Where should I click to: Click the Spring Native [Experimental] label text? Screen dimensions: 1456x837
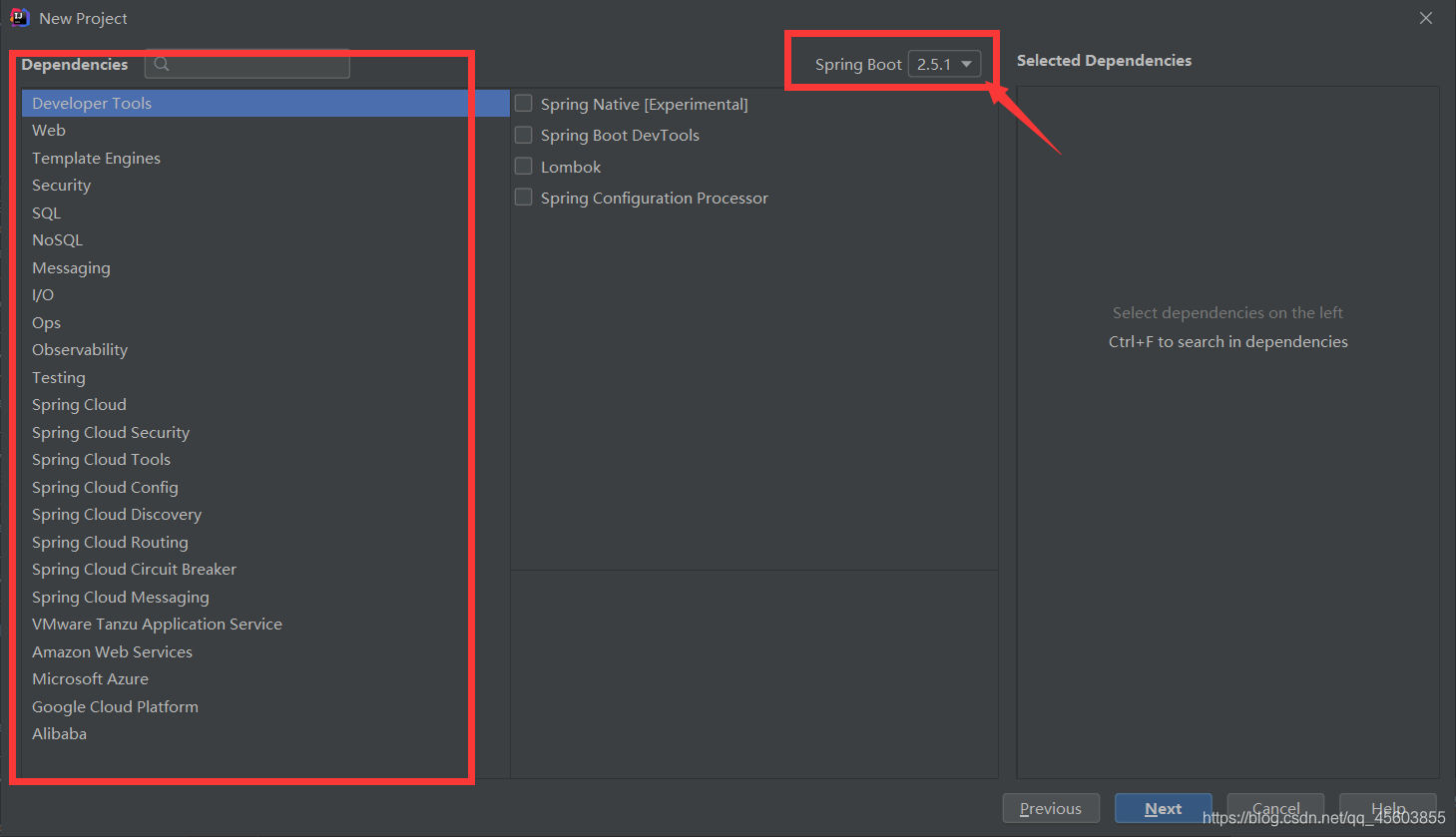tap(645, 104)
